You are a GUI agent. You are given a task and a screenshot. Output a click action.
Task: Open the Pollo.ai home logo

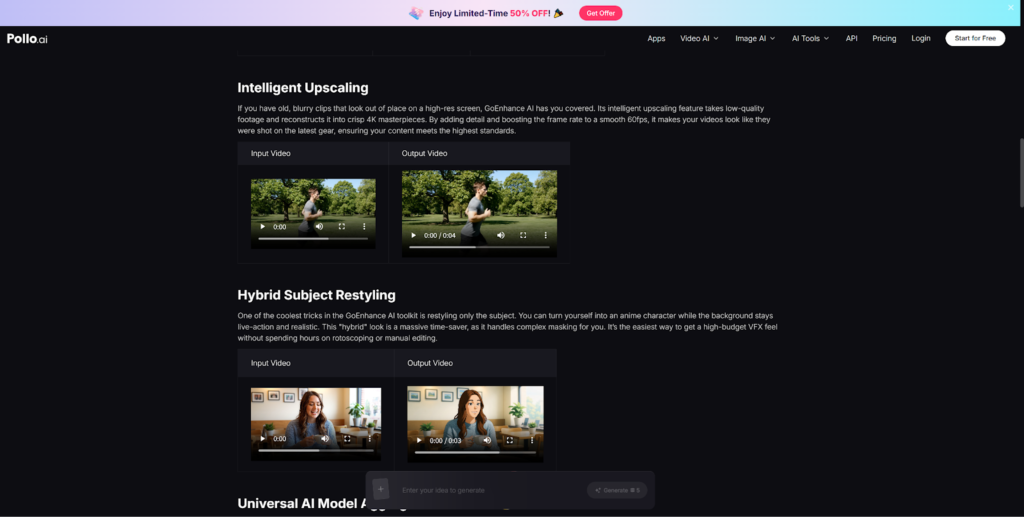pos(27,38)
